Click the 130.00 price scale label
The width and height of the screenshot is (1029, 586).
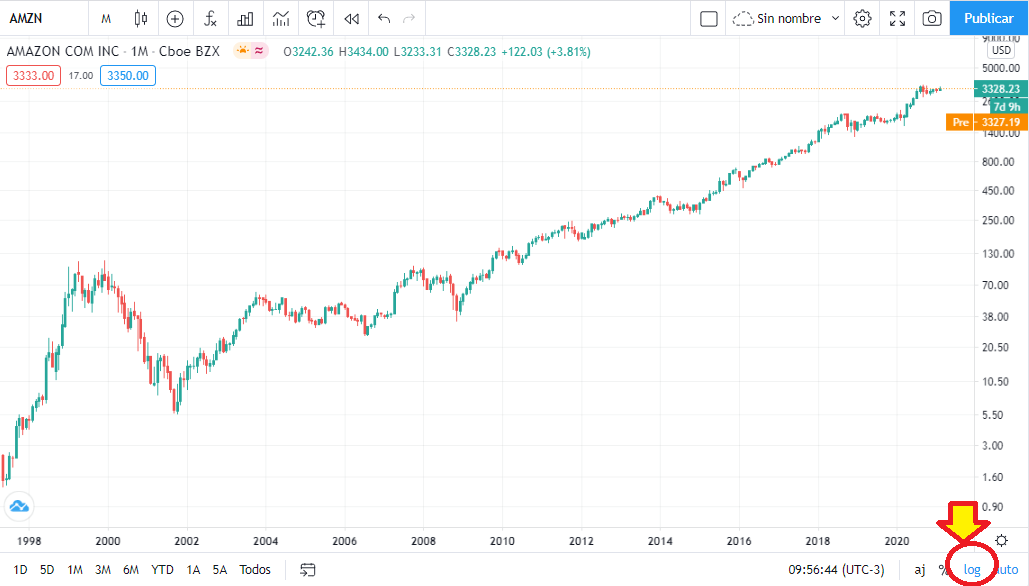[998, 253]
